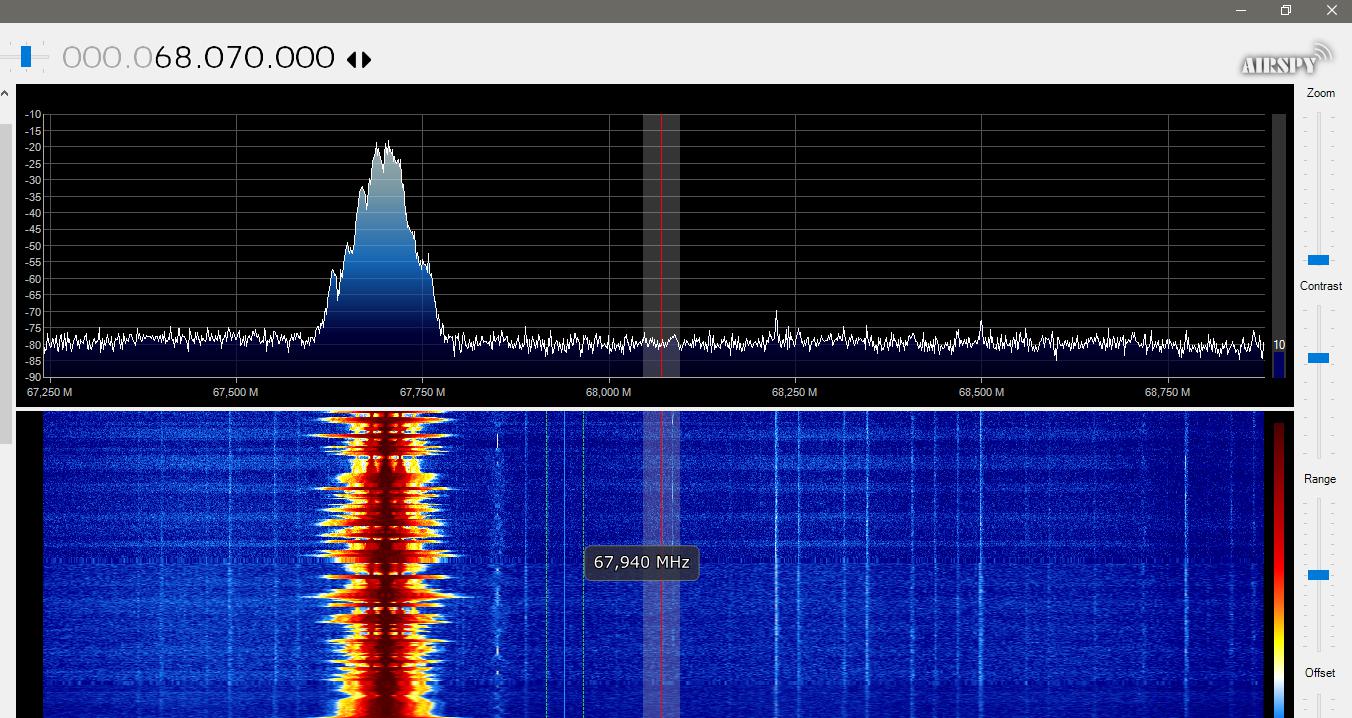
Task: Click the 68,000 M frequency axis label
Action: pos(608,392)
